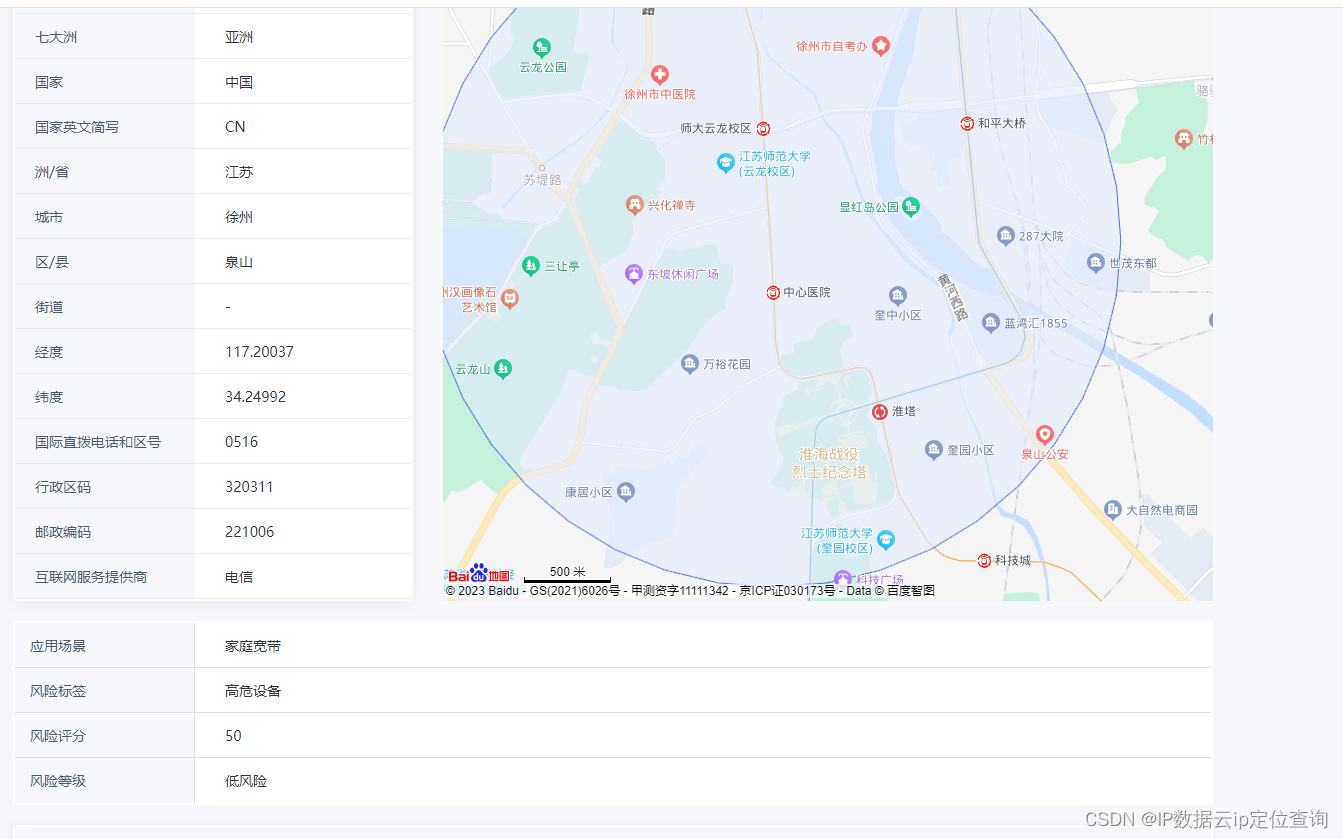The image size is (1343, 839).
Task: Click the 和平大桥 metro station icon
Action: coord(967,123)
